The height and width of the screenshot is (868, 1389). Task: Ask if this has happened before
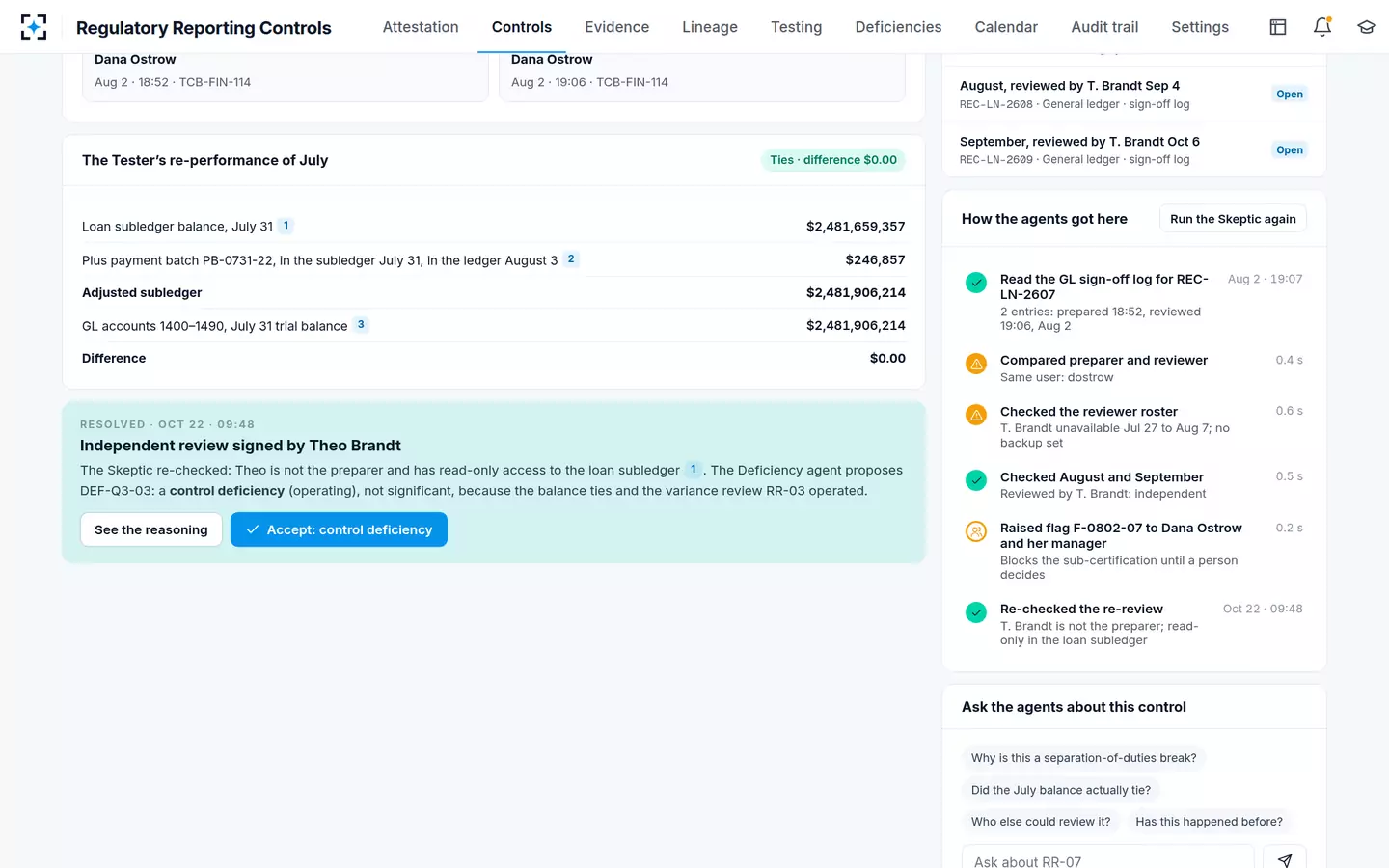(x=1209, y=822)
